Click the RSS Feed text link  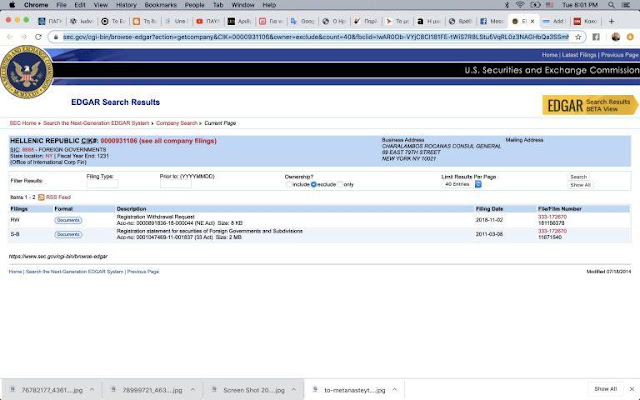pos(58,197)
